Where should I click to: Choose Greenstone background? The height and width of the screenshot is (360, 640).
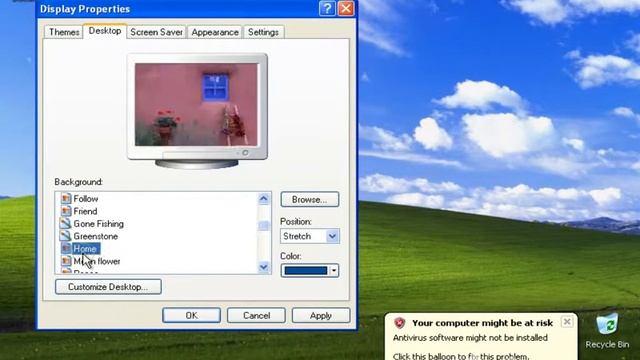(x=96, y=236)
